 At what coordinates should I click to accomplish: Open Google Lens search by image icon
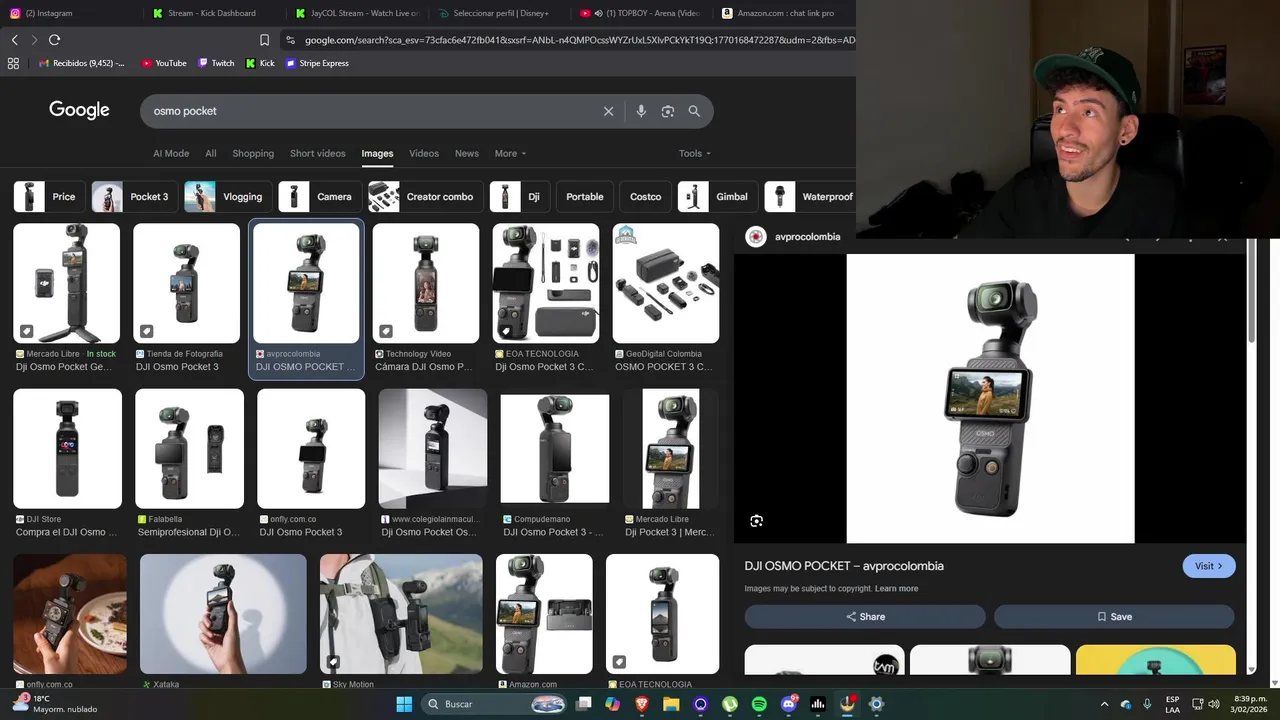pyautogui.click(x=668, y=111)
